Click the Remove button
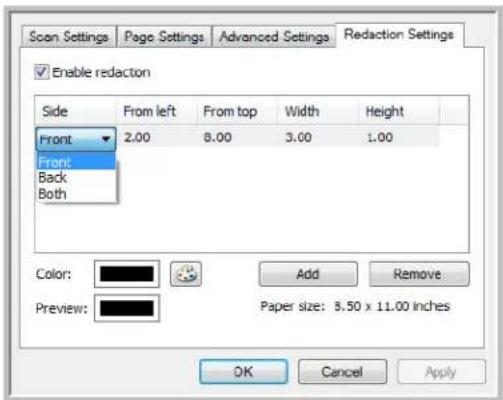 [419, 274]
